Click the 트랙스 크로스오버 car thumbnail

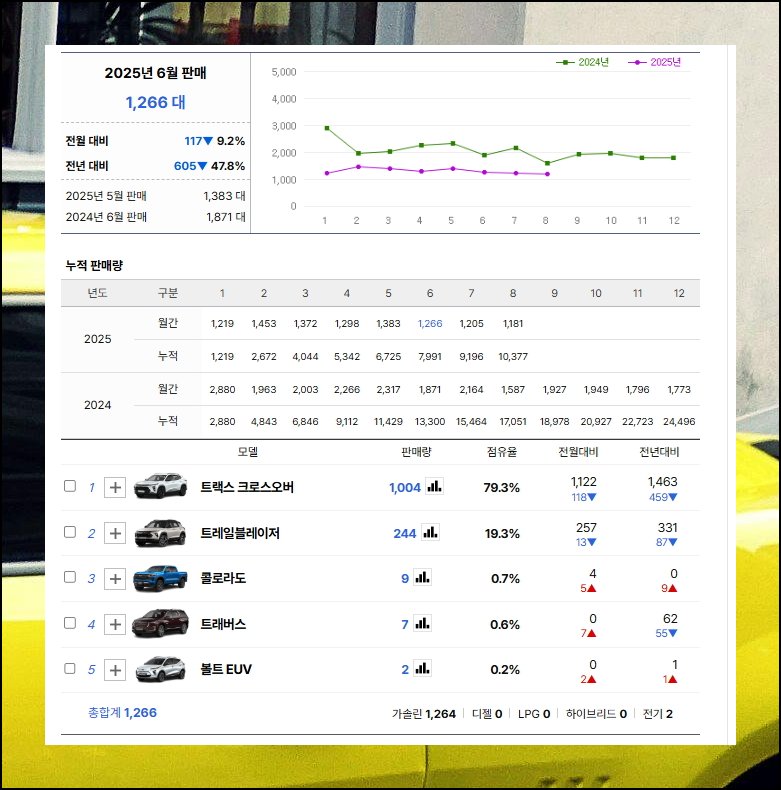[160, 486]
